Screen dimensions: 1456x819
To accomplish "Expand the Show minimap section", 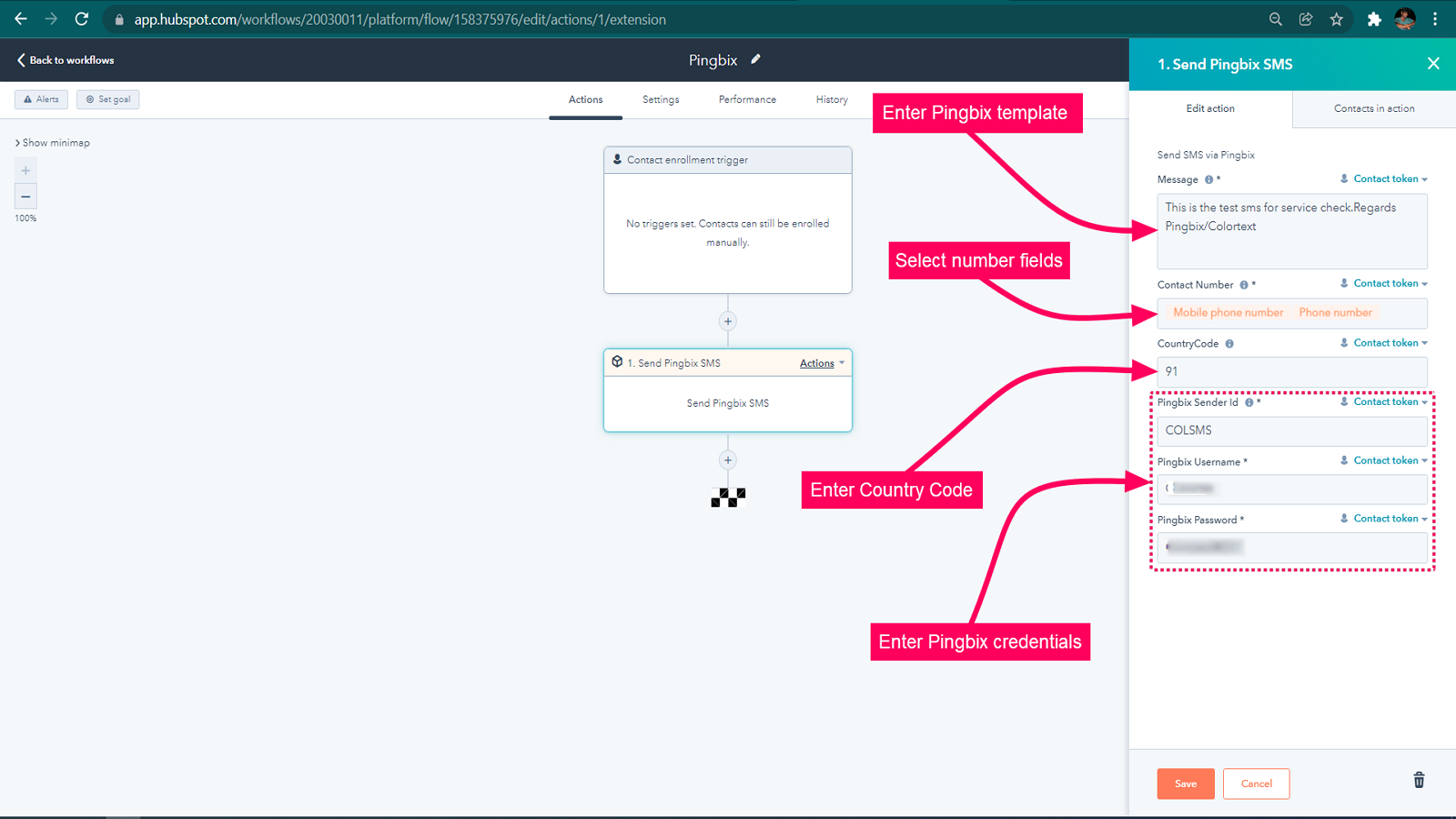I will (53, 143).
